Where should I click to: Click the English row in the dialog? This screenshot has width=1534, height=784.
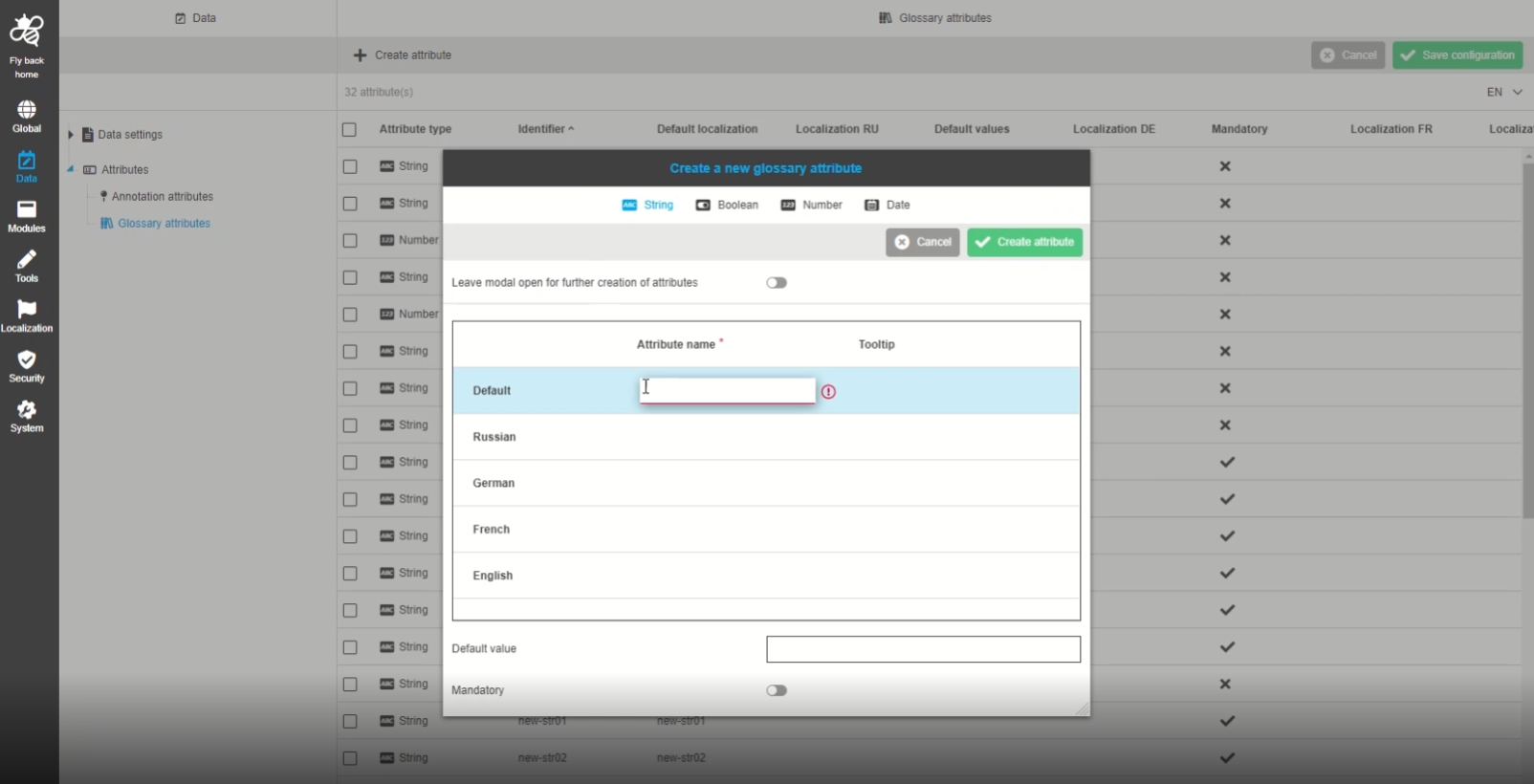point(766,576)
